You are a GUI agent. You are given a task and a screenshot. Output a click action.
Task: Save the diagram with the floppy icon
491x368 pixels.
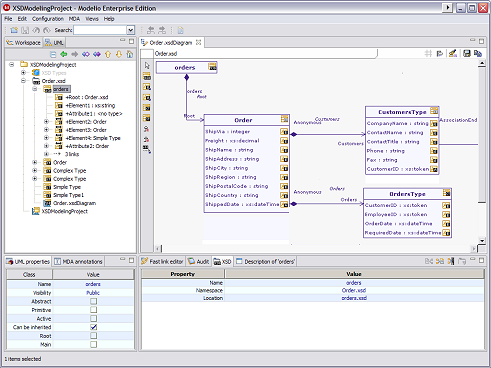click(x=467, y=53)
